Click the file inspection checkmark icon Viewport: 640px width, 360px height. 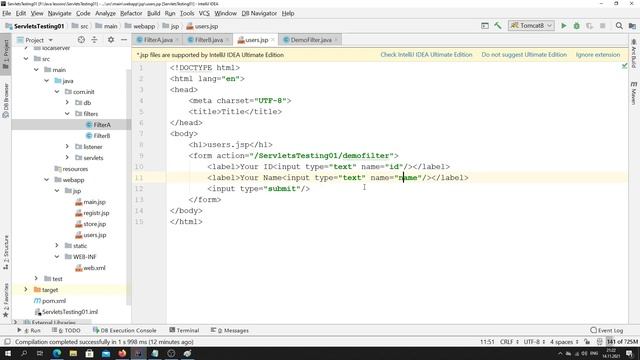624,66
